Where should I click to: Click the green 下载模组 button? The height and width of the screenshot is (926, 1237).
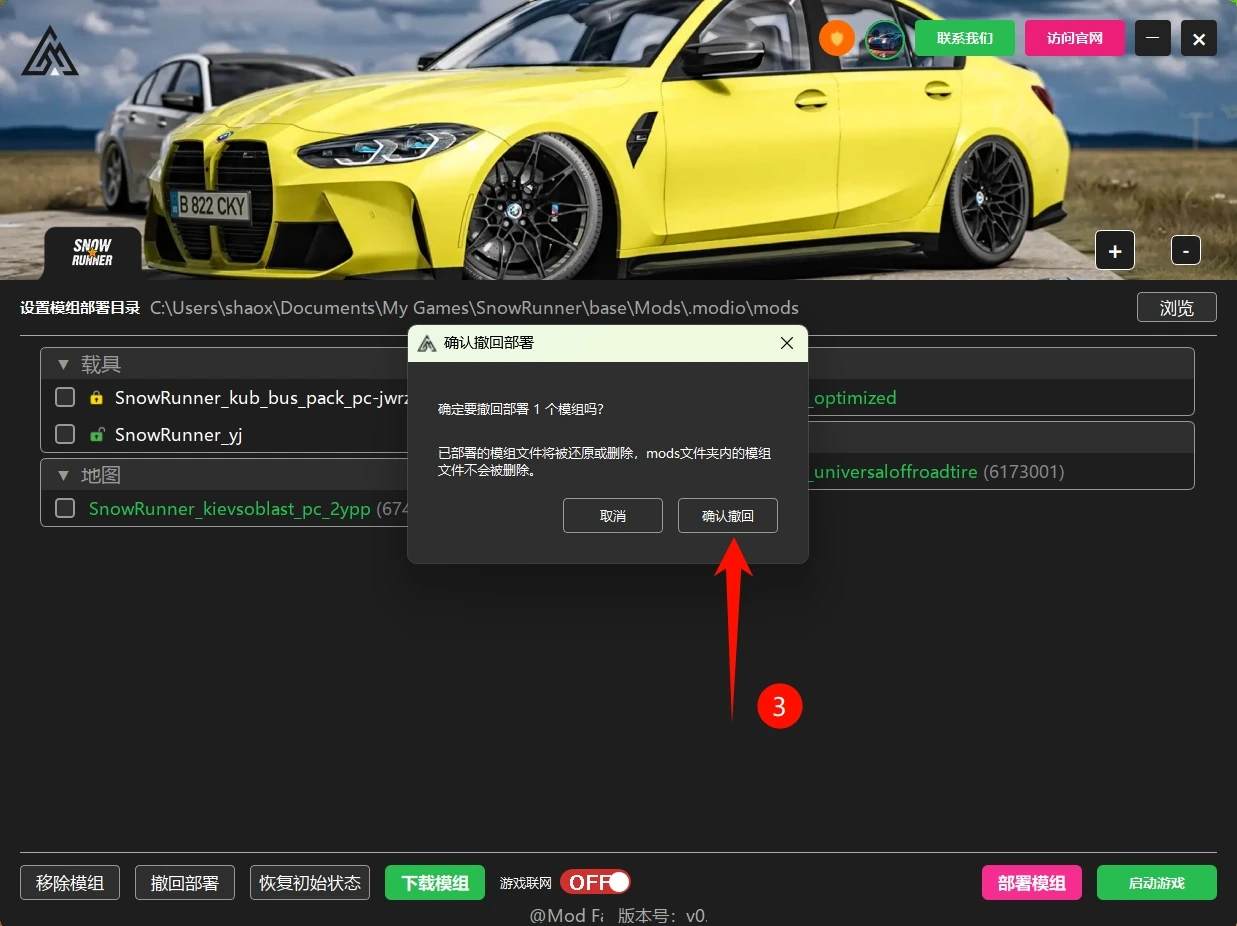click(x=435, y=883)
